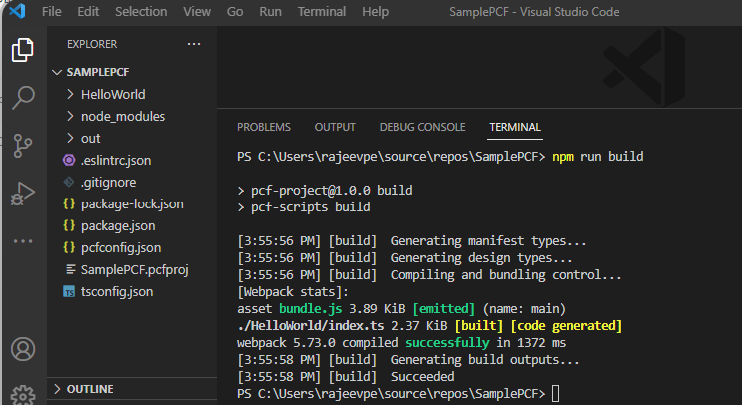Show additional views ellipsis in activity bar
The image size is (742, 405).
tap(22, 241)
